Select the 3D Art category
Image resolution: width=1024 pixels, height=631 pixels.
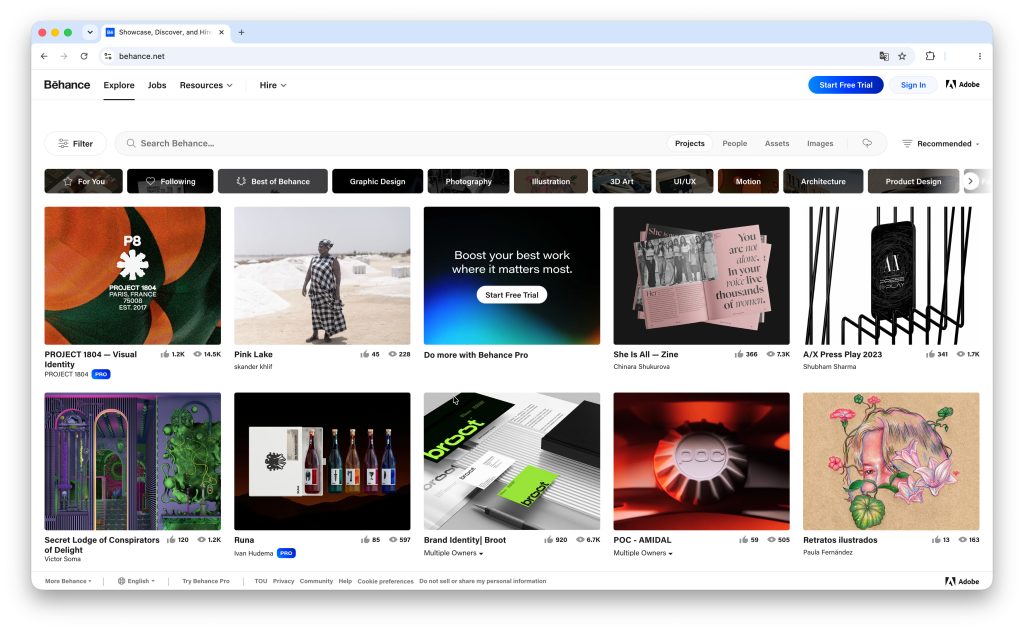(622, 181)
